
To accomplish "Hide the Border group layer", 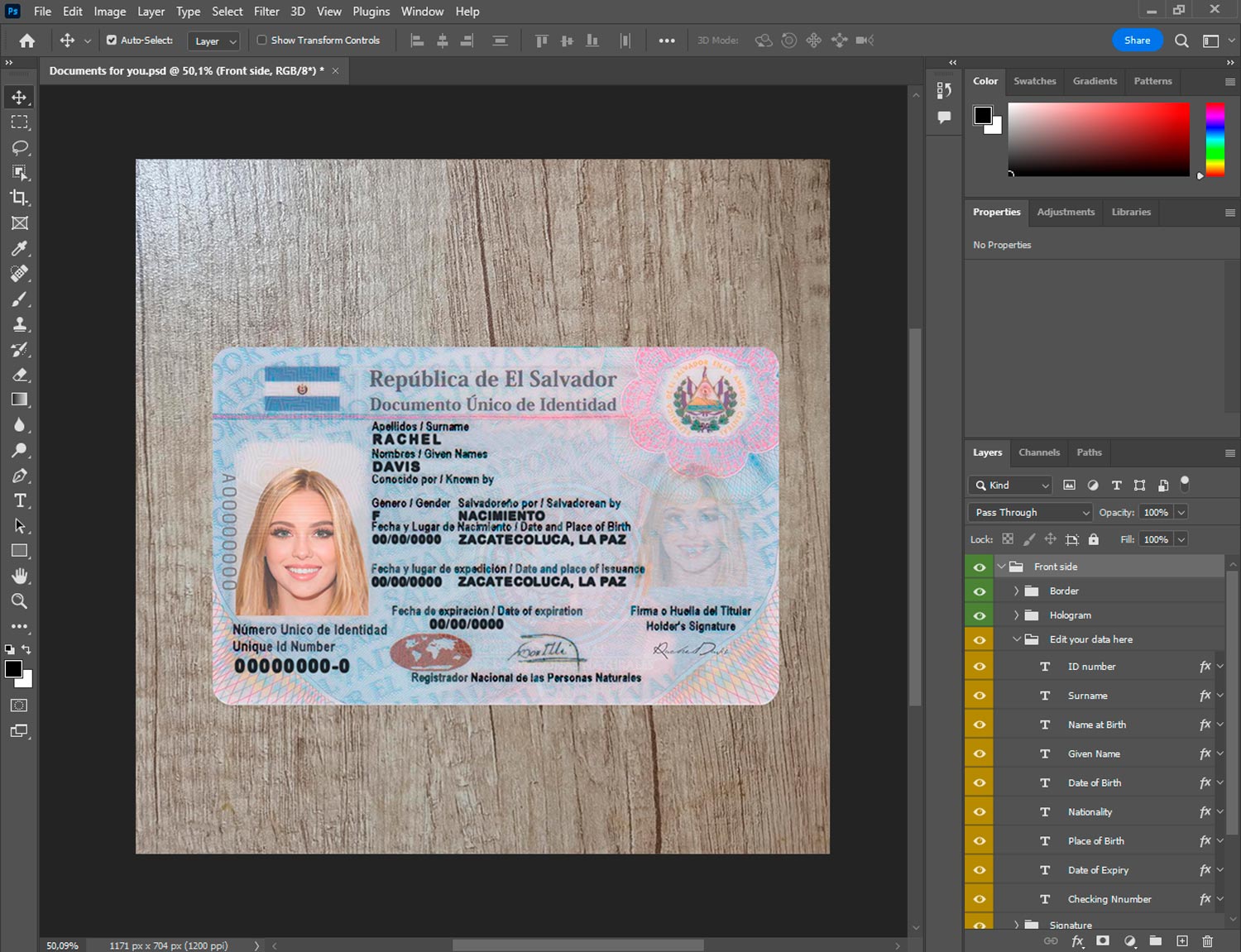I will [980, 591].
